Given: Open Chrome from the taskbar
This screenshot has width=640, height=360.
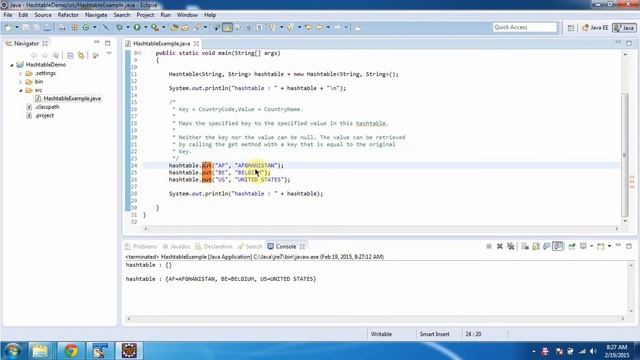Looking at the screenshot, I should pyautogui.click(x=71, y=351).
